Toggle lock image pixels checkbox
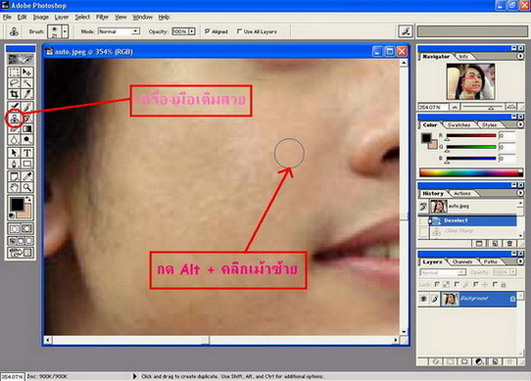531x381 pixels. coord(457,284)
